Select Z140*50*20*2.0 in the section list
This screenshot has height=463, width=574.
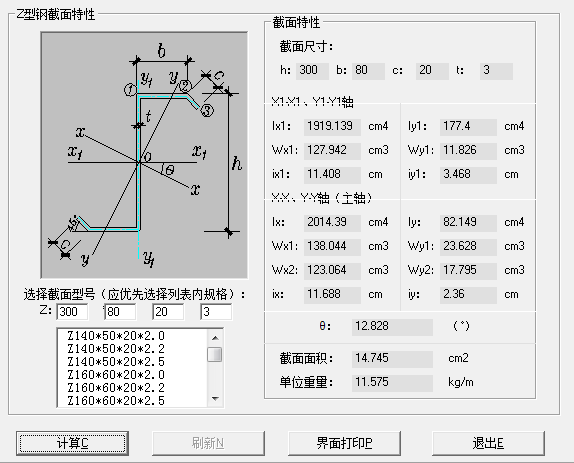116,336
